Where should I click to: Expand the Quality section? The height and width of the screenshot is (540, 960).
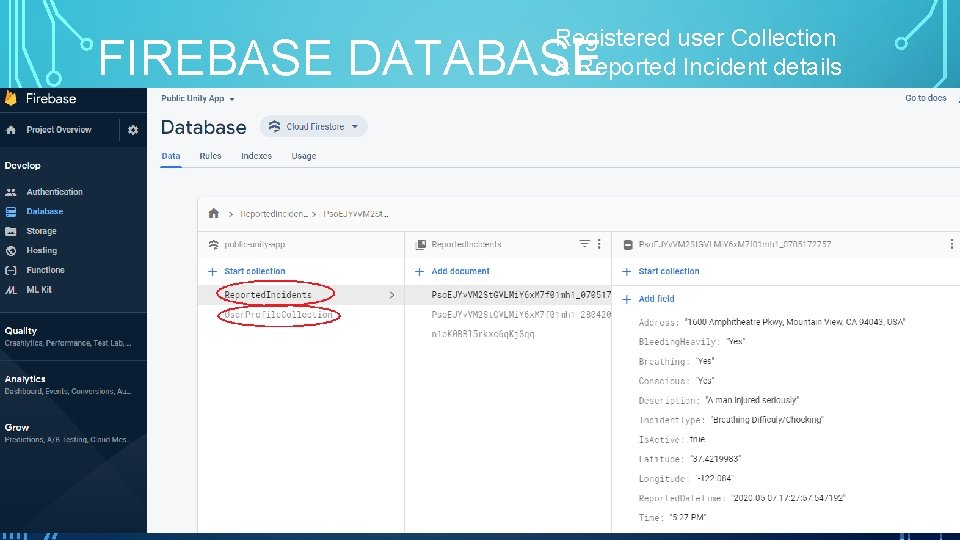pyautogui.click(x=67, y=336)
